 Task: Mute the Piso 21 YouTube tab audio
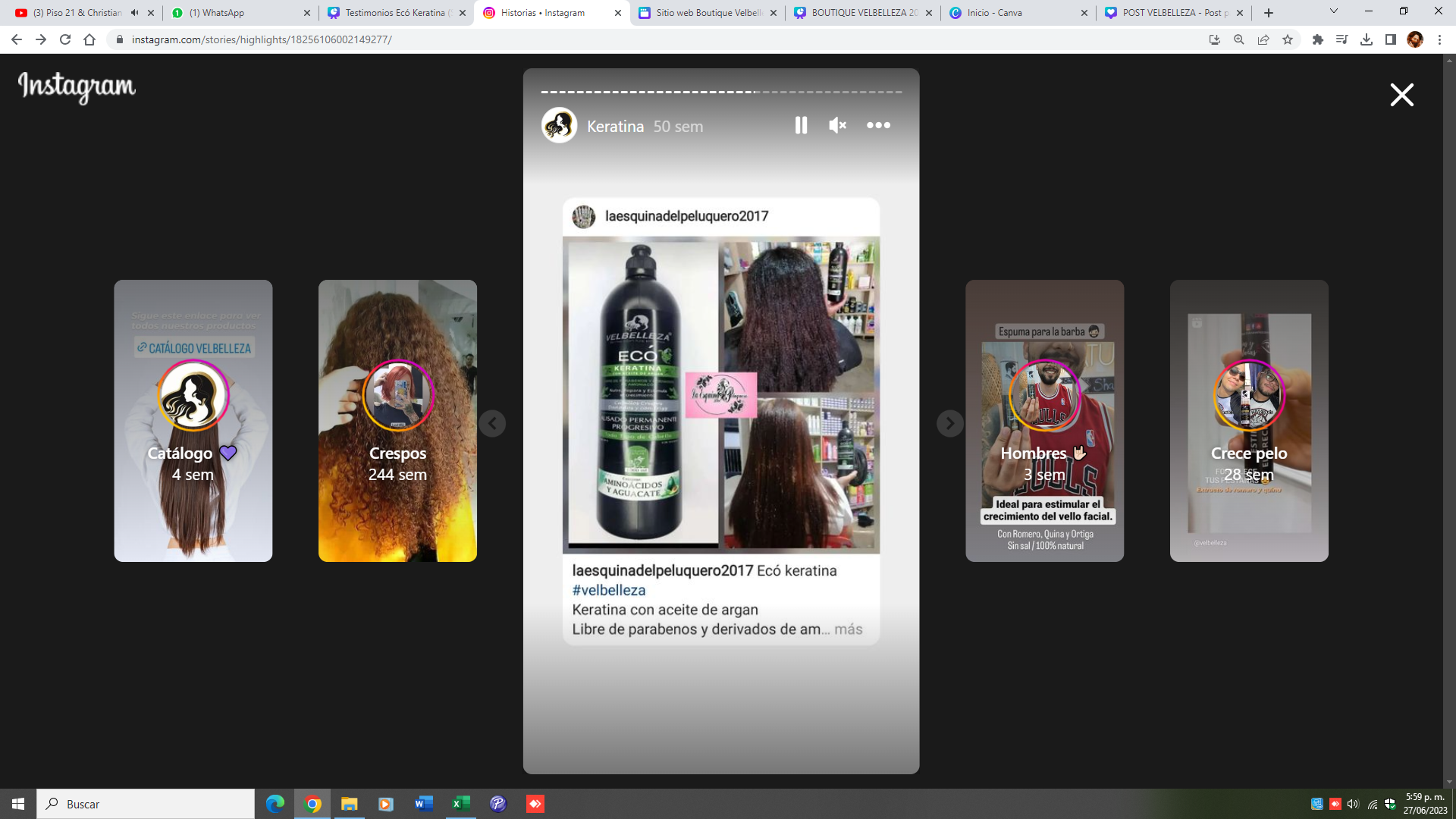(x=135, y=13)
